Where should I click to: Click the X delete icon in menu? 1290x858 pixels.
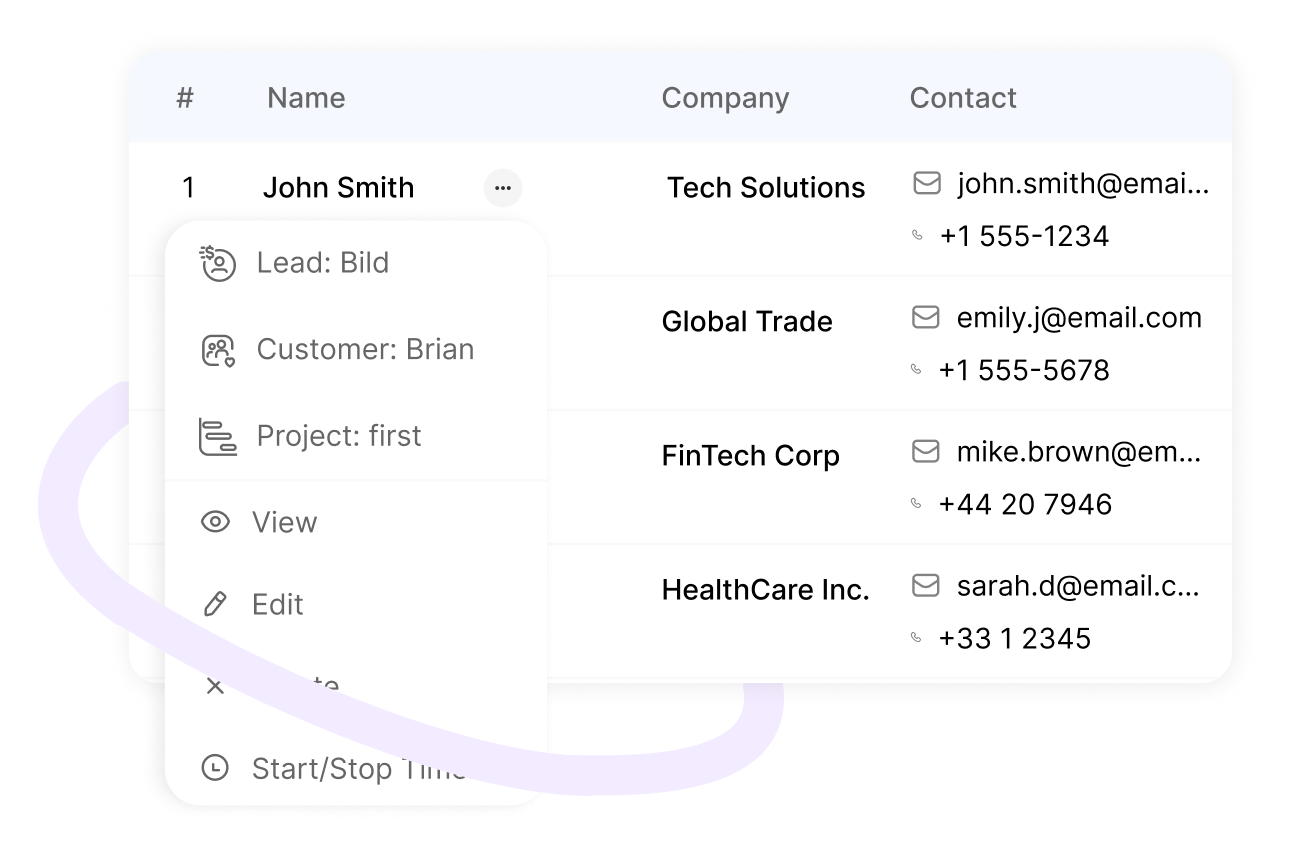215,686
